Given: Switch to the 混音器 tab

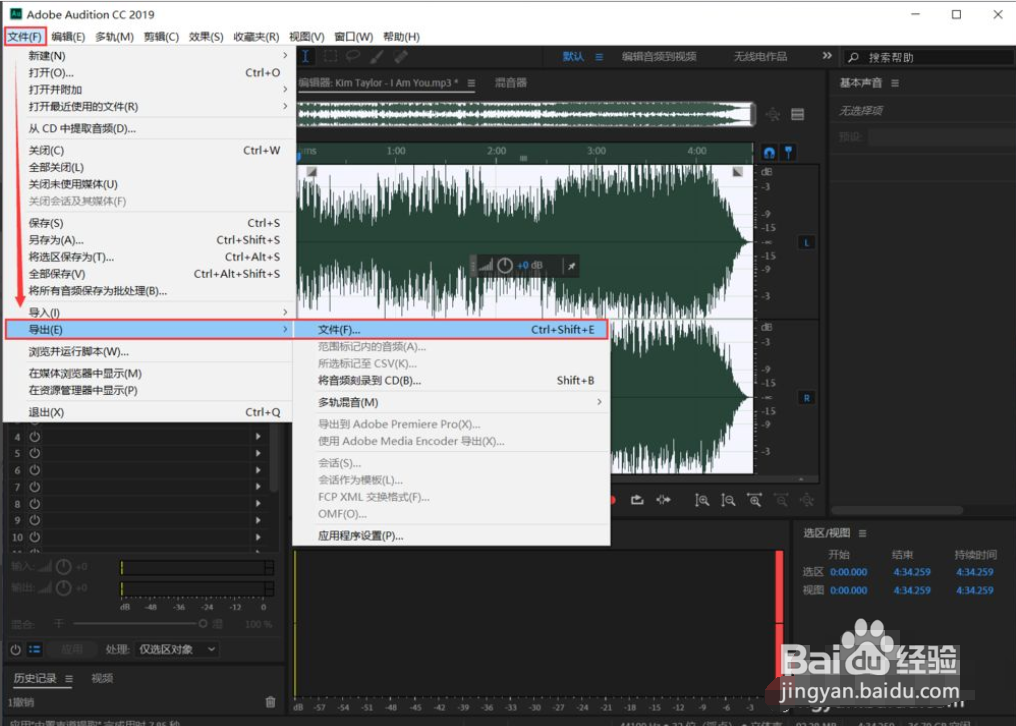Looking at the screenshot, I should coord(511,83).
